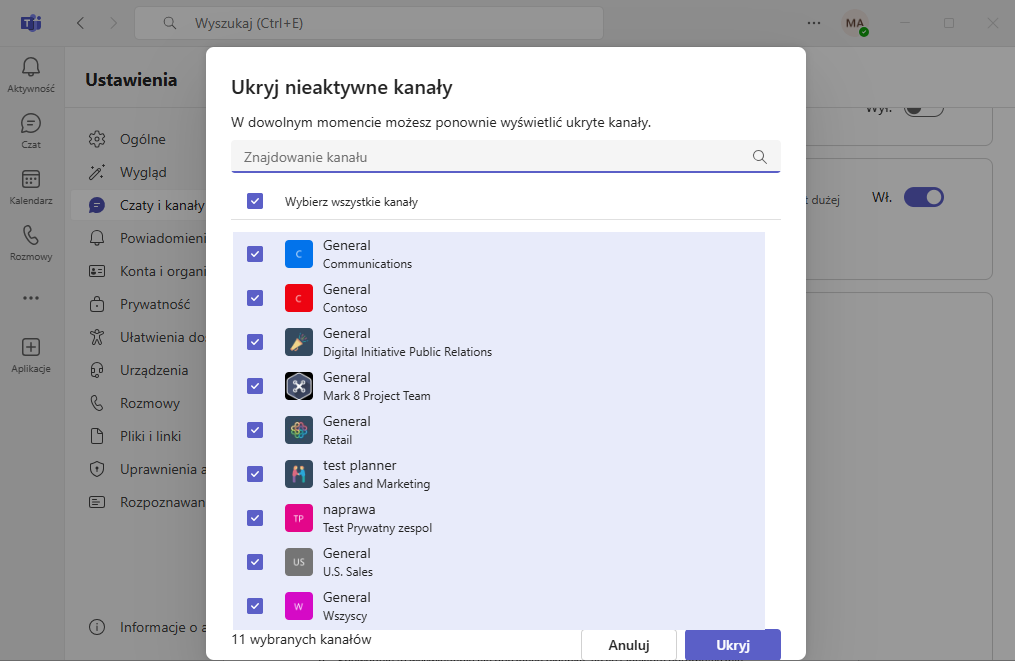Open Ogólne settings section

point(139,139)
